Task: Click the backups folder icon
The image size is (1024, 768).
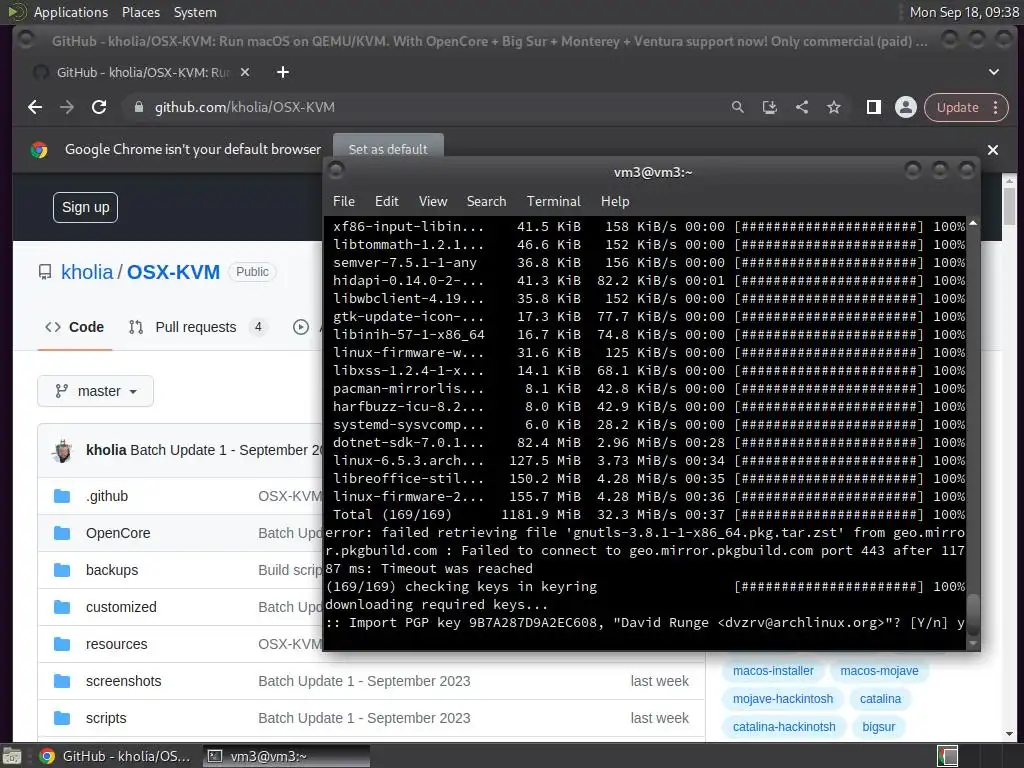Action: click(62, 570)
